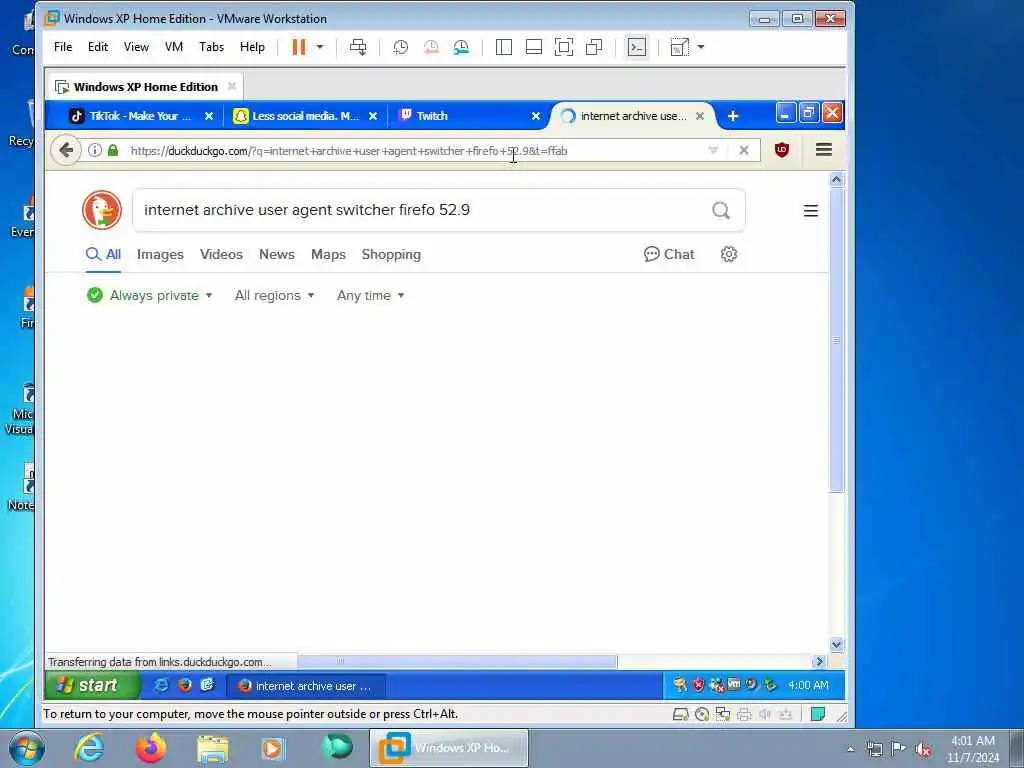Open the Windows XP start menu

pos(92,685)
